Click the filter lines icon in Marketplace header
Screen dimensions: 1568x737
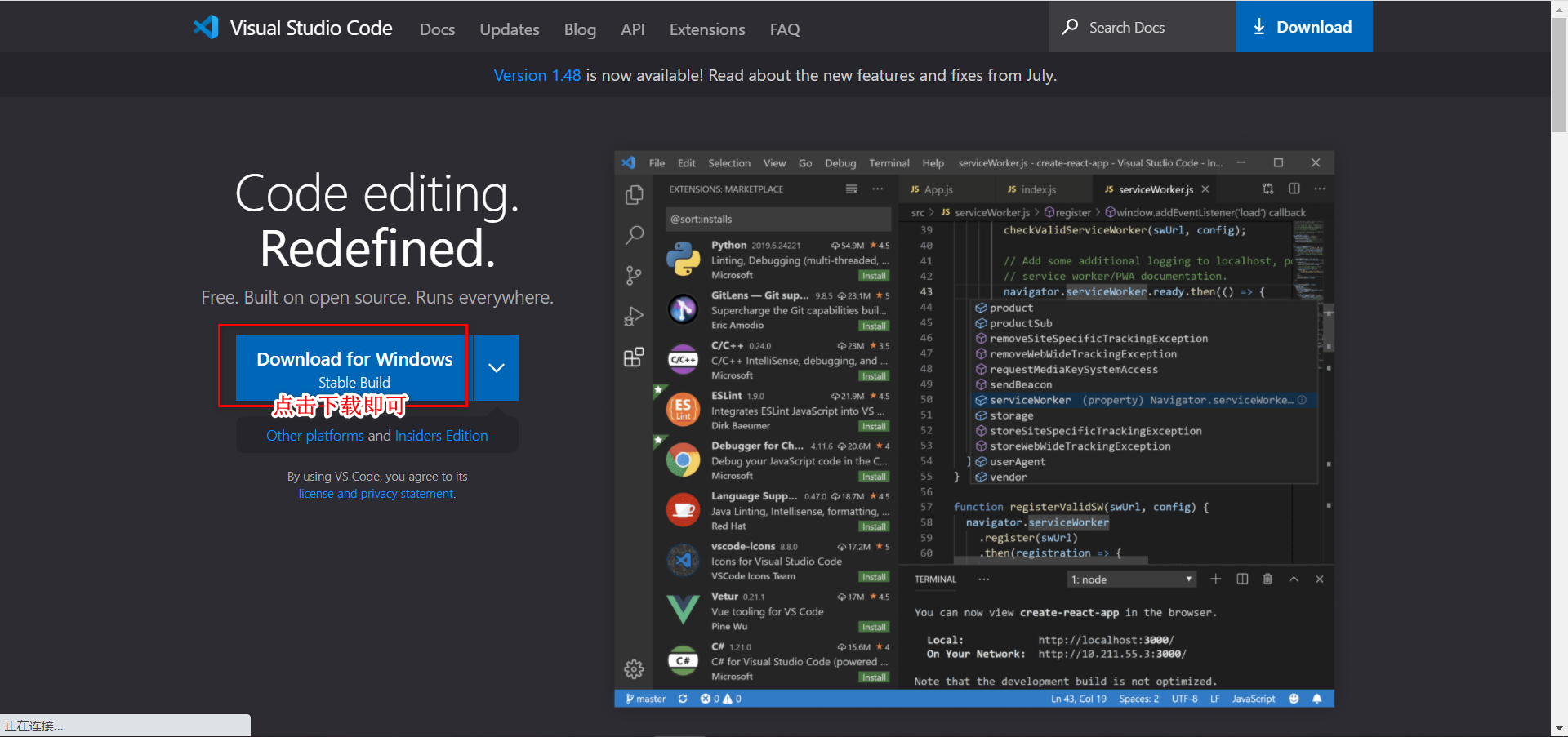pos(852,189)
